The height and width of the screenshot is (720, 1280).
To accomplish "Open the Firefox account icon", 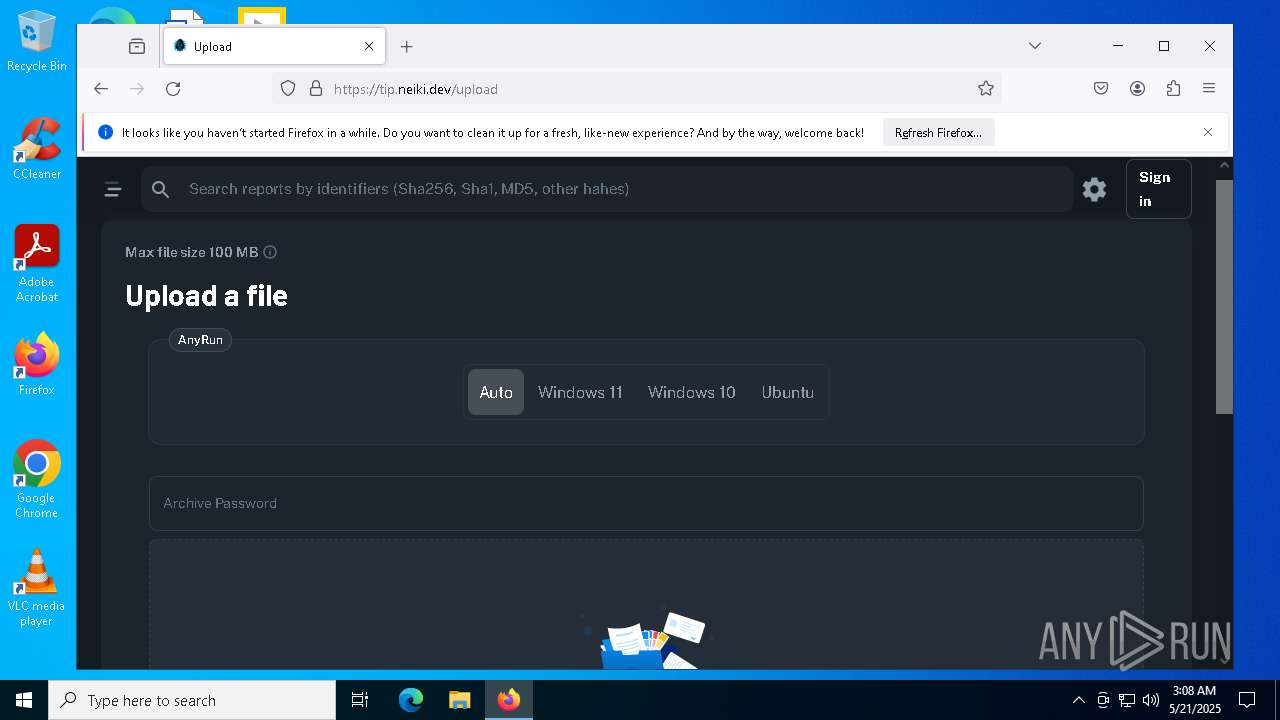I will pos(1137,89).
